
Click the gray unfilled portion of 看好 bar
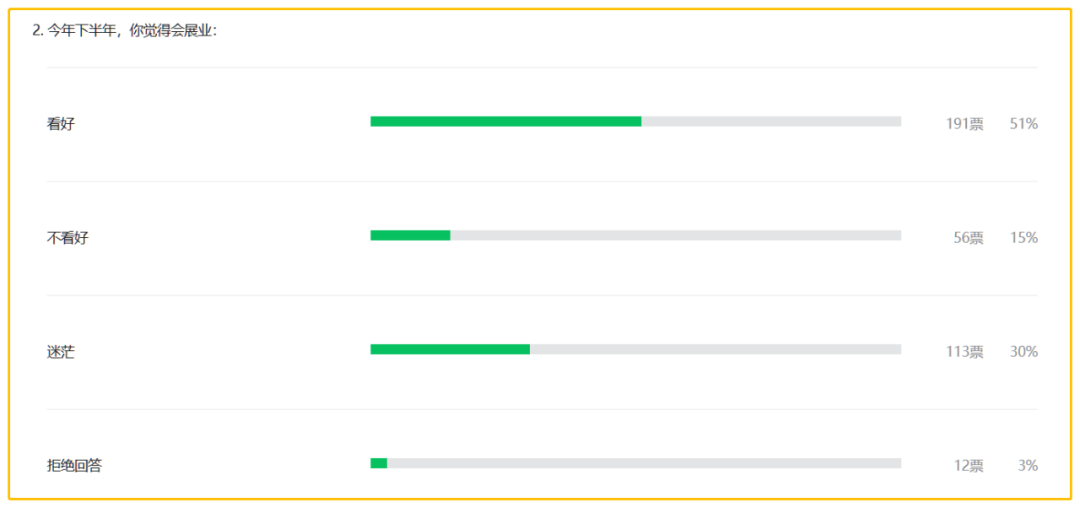click(771, 121)
